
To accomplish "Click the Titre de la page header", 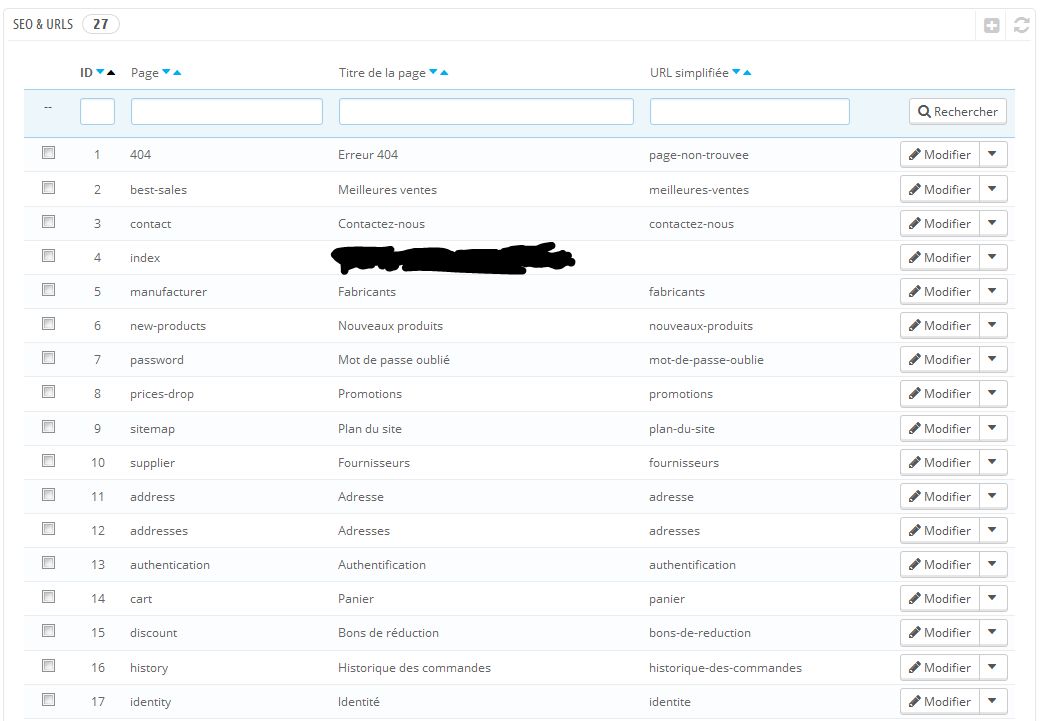I will coord(382,73).
